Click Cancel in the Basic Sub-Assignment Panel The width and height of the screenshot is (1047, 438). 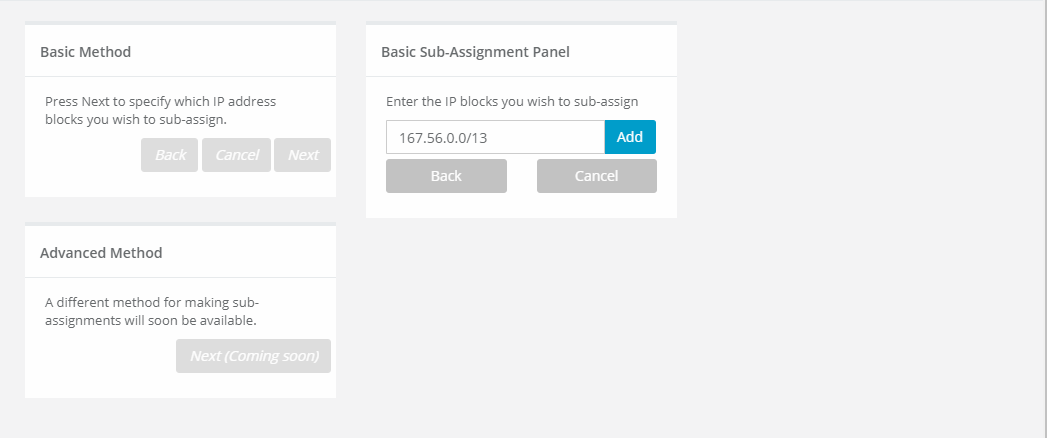(597, 176)
